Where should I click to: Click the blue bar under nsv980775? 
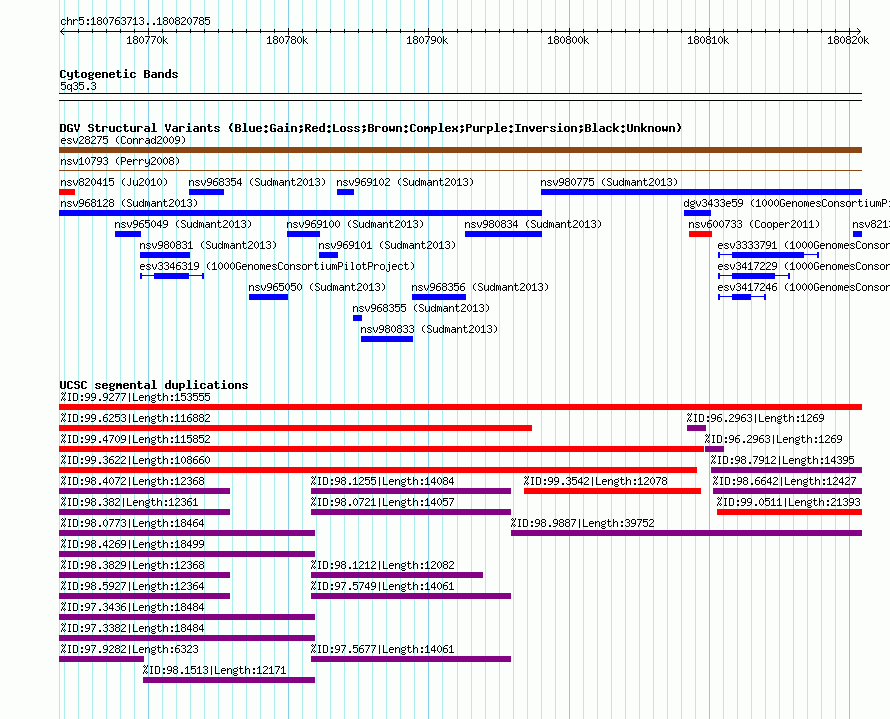[702, 192]
